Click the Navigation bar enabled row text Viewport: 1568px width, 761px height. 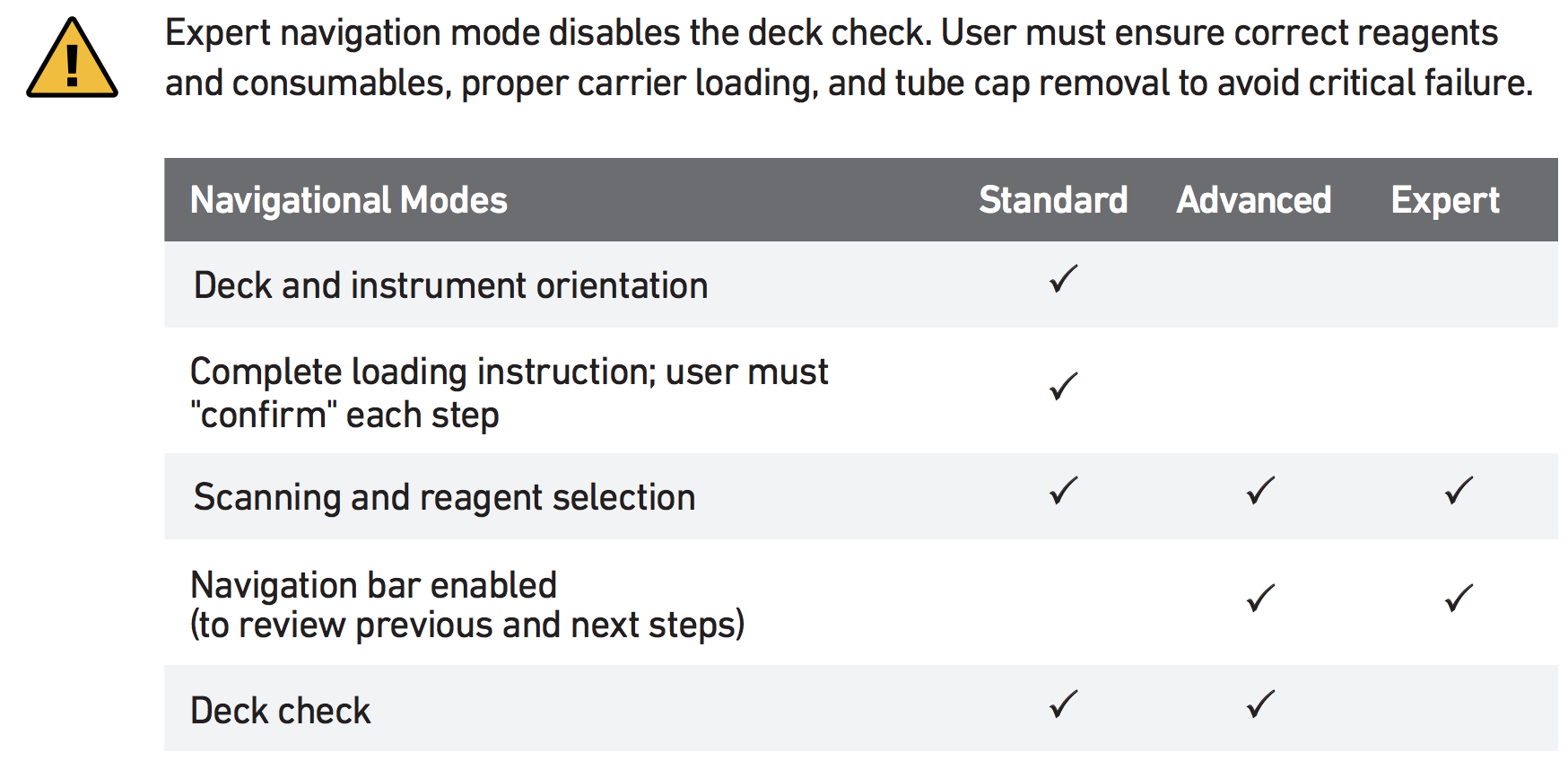click(467, 605)
